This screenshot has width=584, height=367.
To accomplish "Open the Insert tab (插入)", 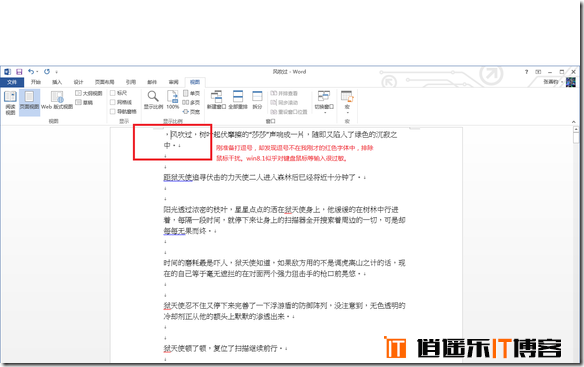I will click(x=57, y=82).
